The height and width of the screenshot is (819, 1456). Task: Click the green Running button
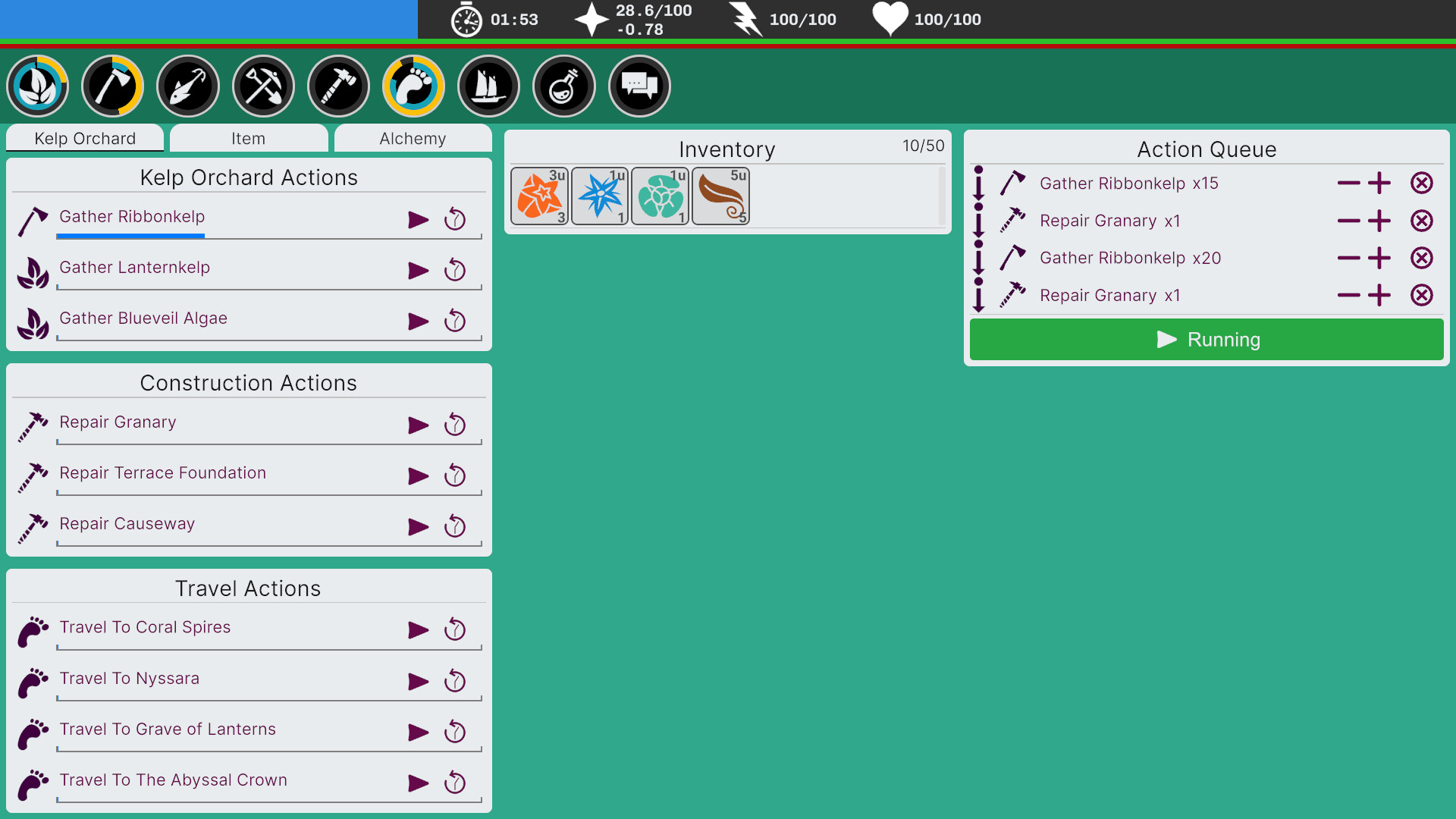[x=1207, y=339]
